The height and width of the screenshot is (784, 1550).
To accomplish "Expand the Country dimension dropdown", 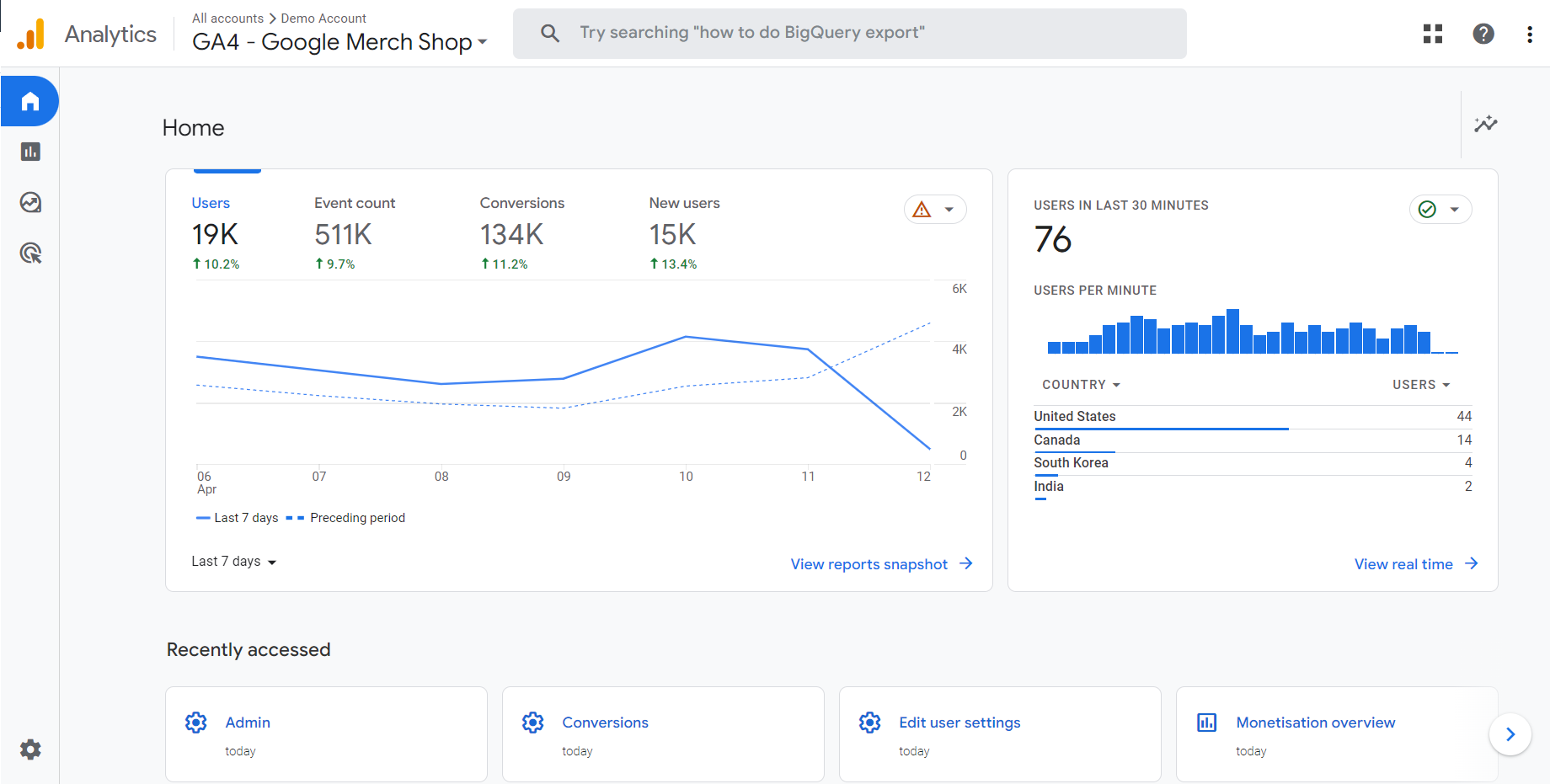I will [1081, 385].
